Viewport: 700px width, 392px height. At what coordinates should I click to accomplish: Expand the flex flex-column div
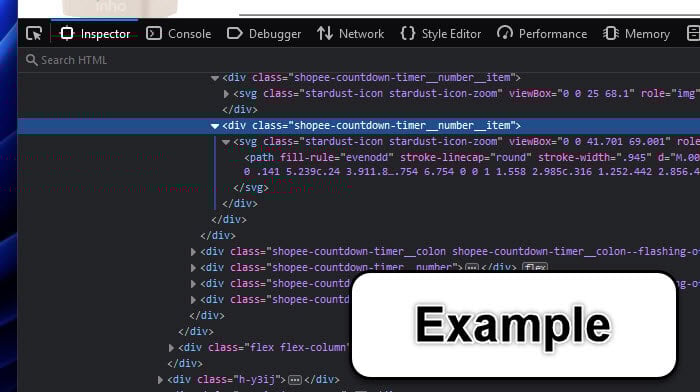tap(171, 347)
